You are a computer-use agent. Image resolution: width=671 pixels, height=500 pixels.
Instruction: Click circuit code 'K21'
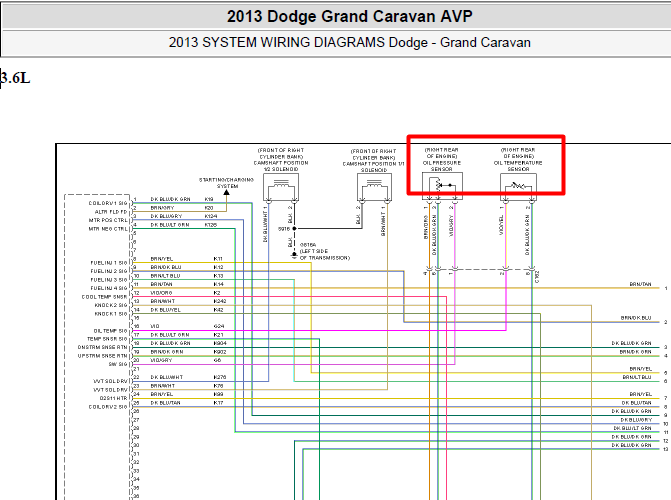218,335
